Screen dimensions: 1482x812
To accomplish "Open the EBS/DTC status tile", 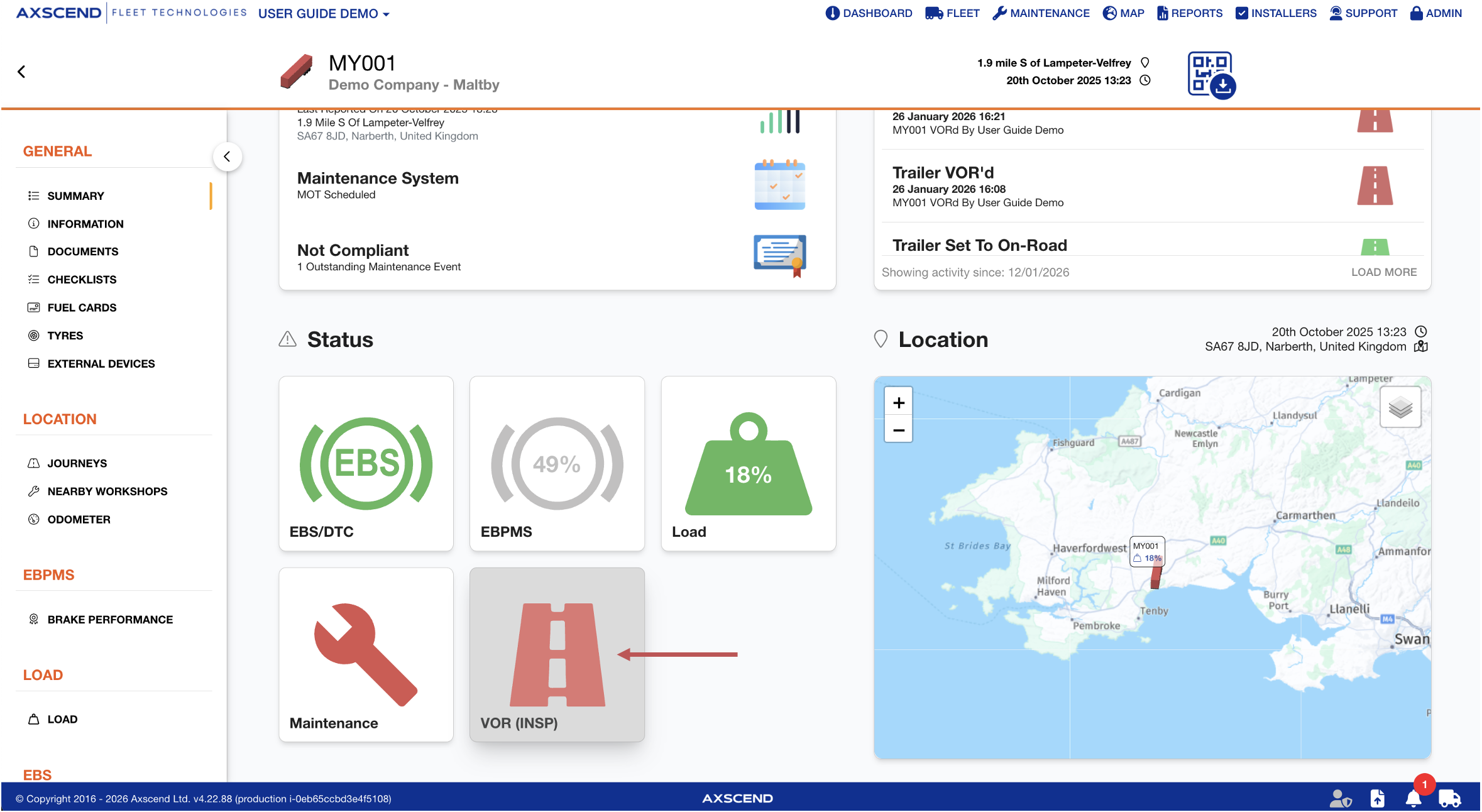I will [366, 463].
